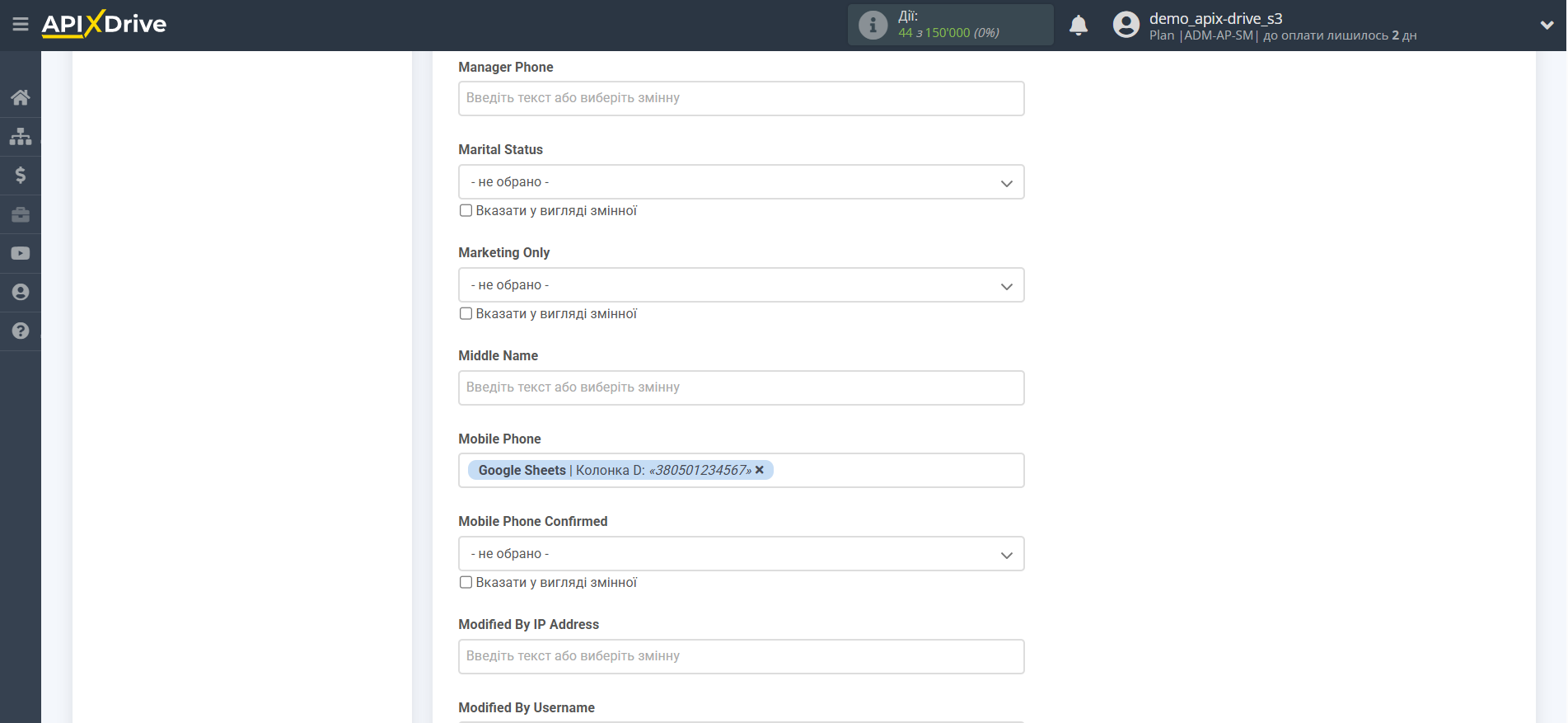Open Marital Status dropdown
This screenshot has height=723, width=1568.
click(x=741, y=182)
